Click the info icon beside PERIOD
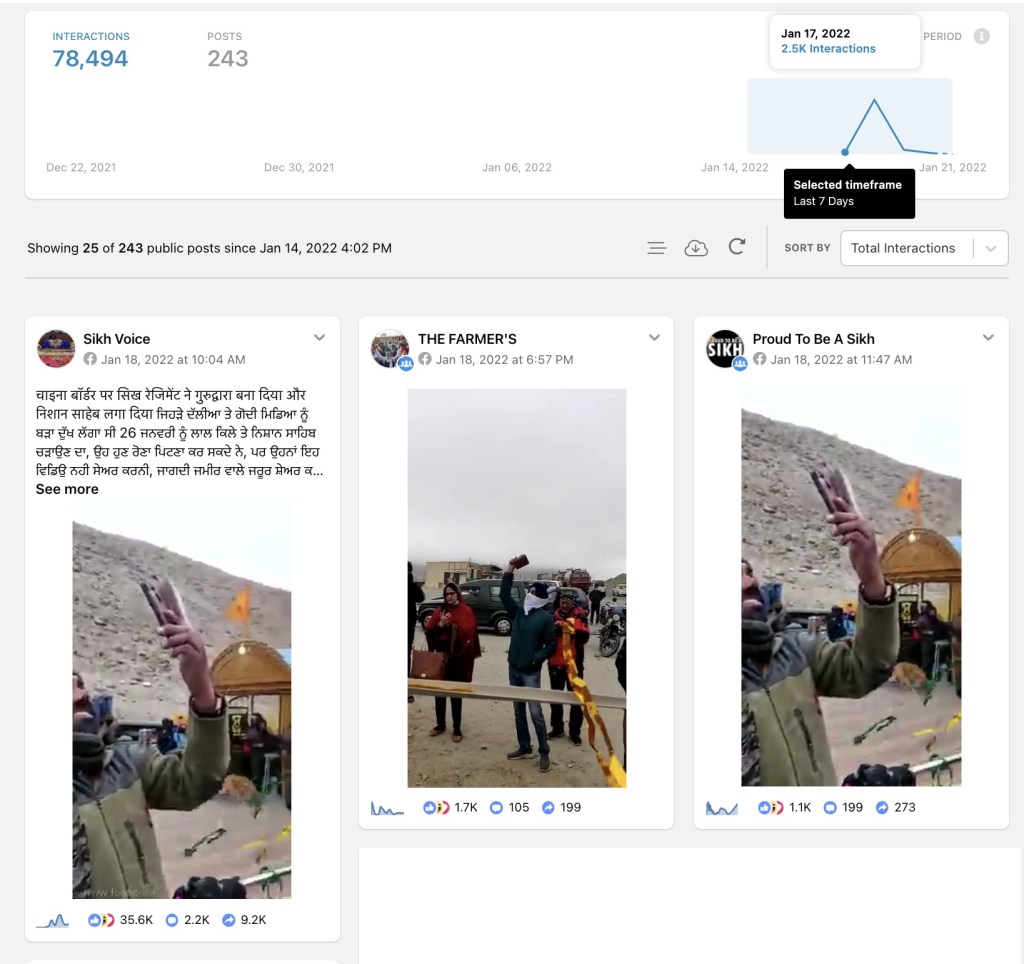The height and width of the screenshot is (964, 1024). (x=982, y=37)
